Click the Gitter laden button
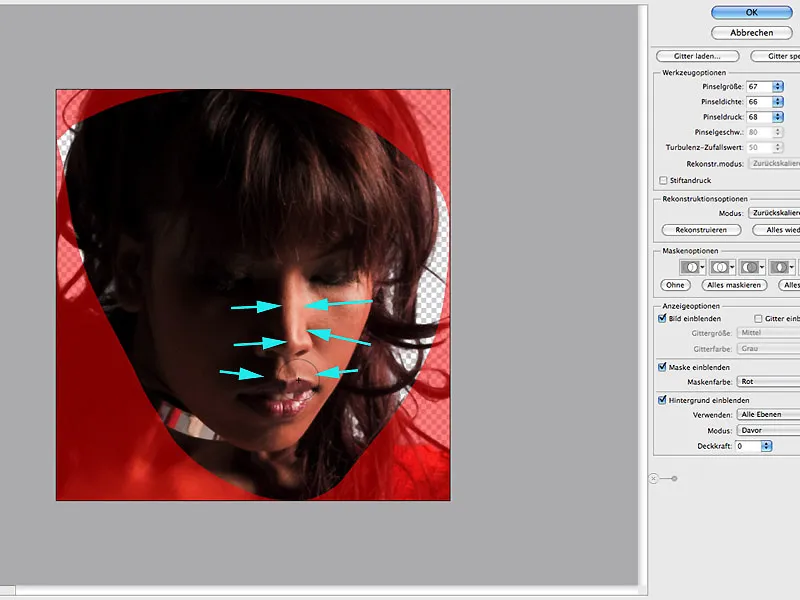This screenshot has height=600, width=800. point(696,55)
